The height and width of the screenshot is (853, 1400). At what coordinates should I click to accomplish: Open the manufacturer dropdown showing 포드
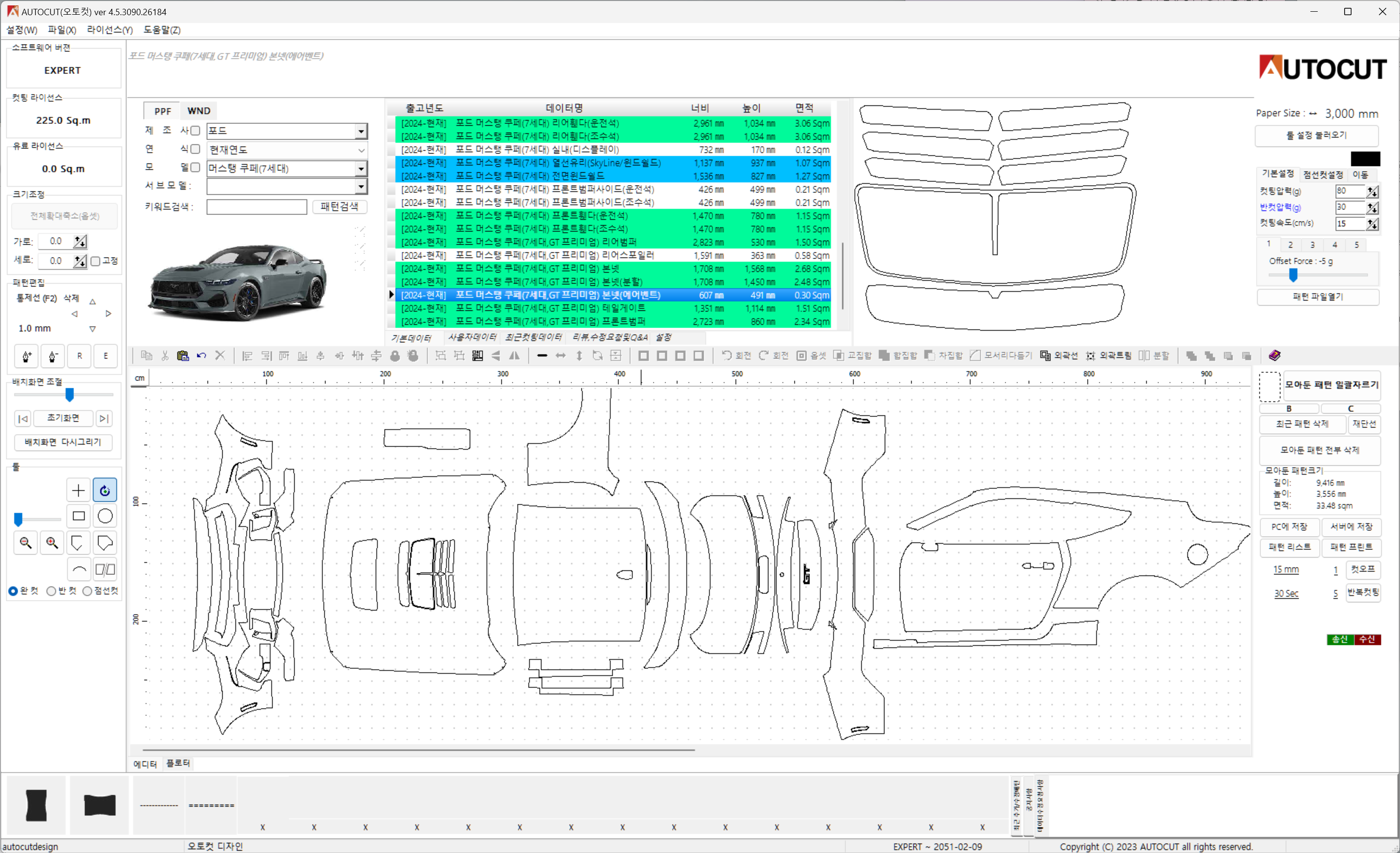287,131
